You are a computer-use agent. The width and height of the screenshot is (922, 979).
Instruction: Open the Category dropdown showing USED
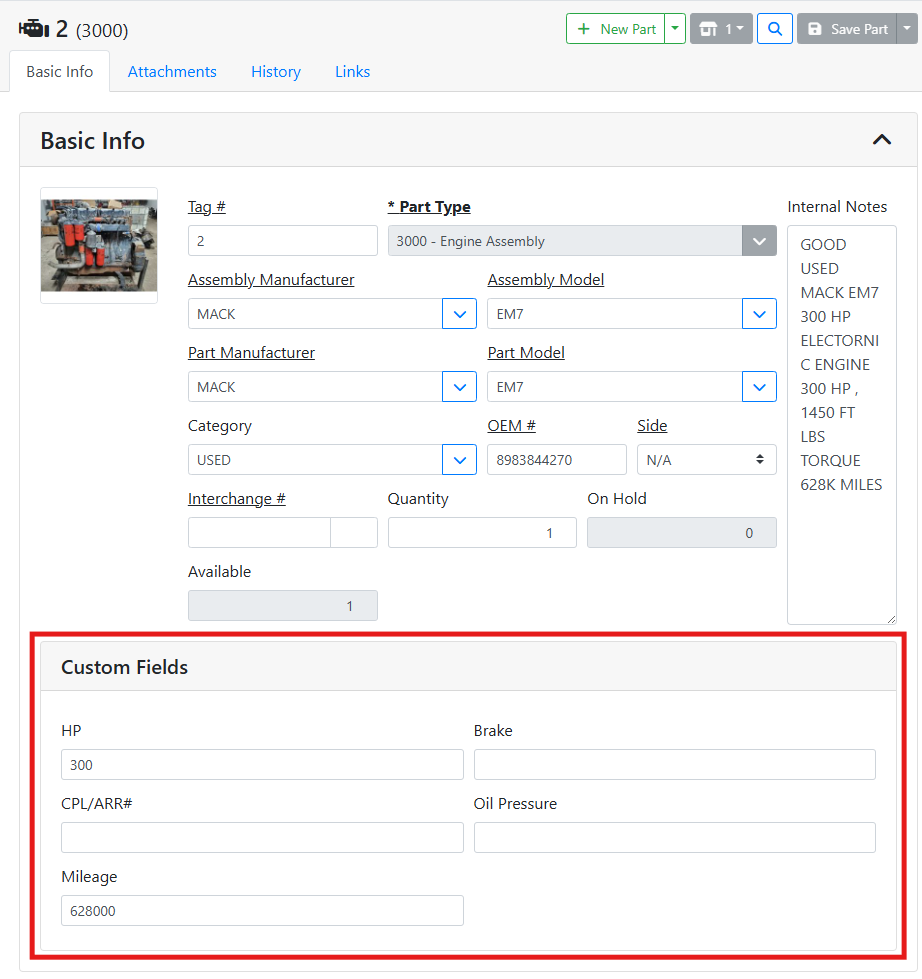459,460
